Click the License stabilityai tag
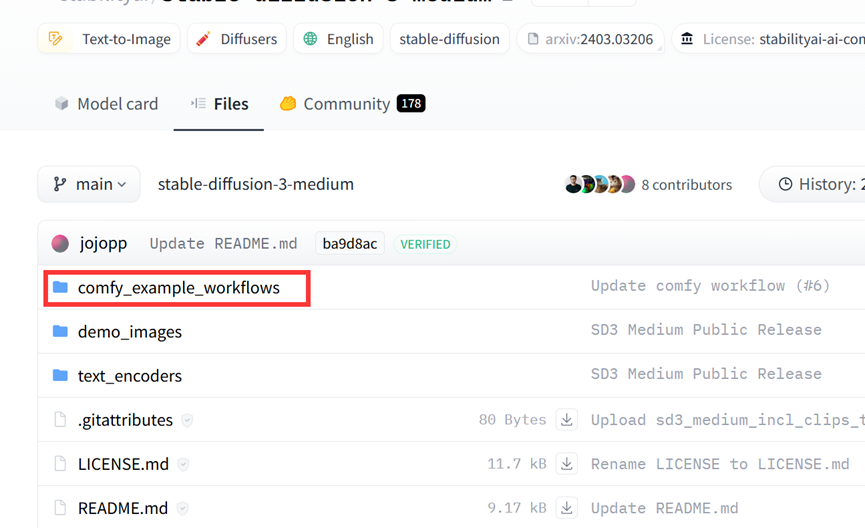The height and width of the screenshot is (528, 865). (x=768, y=39)
